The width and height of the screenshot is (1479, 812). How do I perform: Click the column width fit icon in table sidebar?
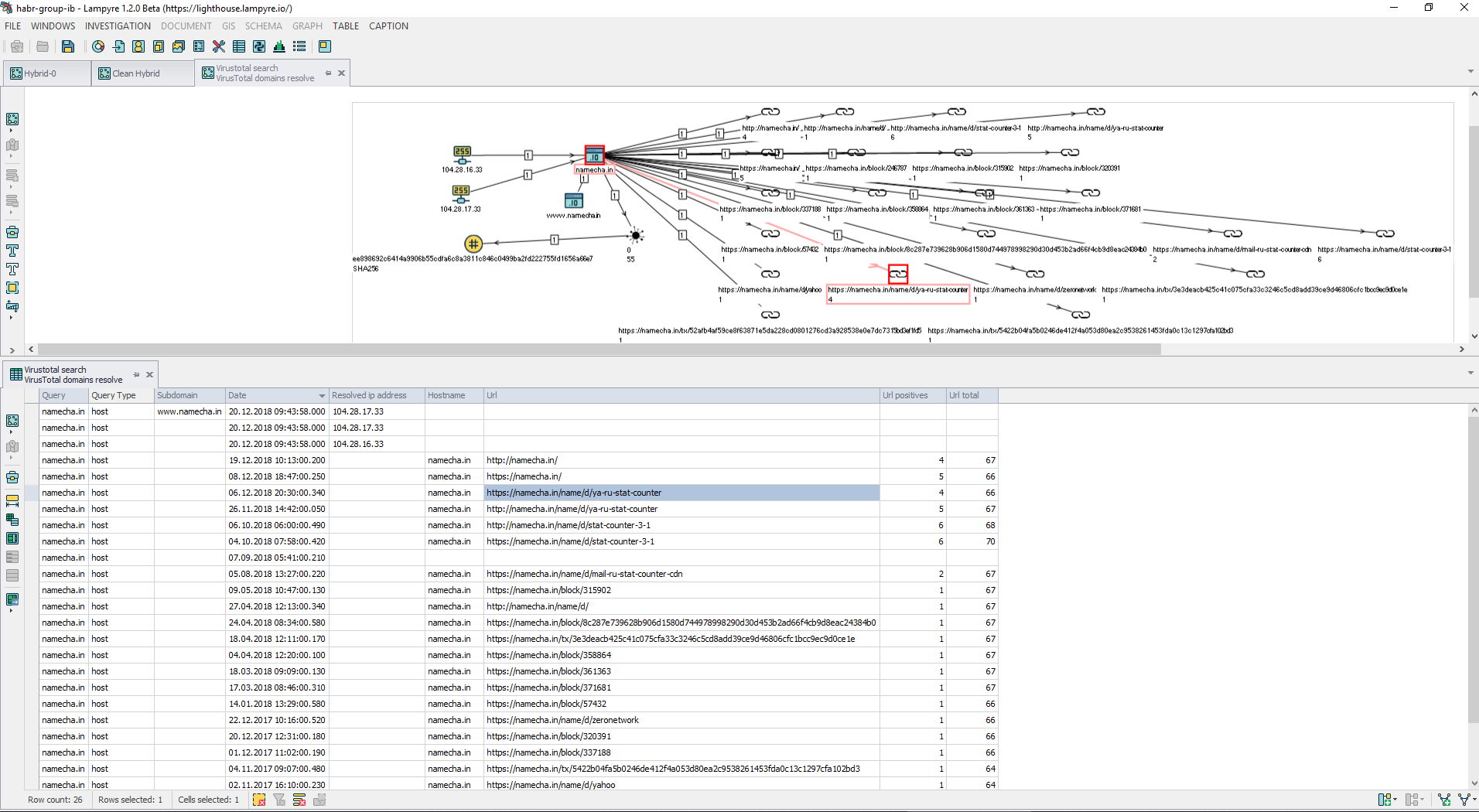tap(12, 501)
